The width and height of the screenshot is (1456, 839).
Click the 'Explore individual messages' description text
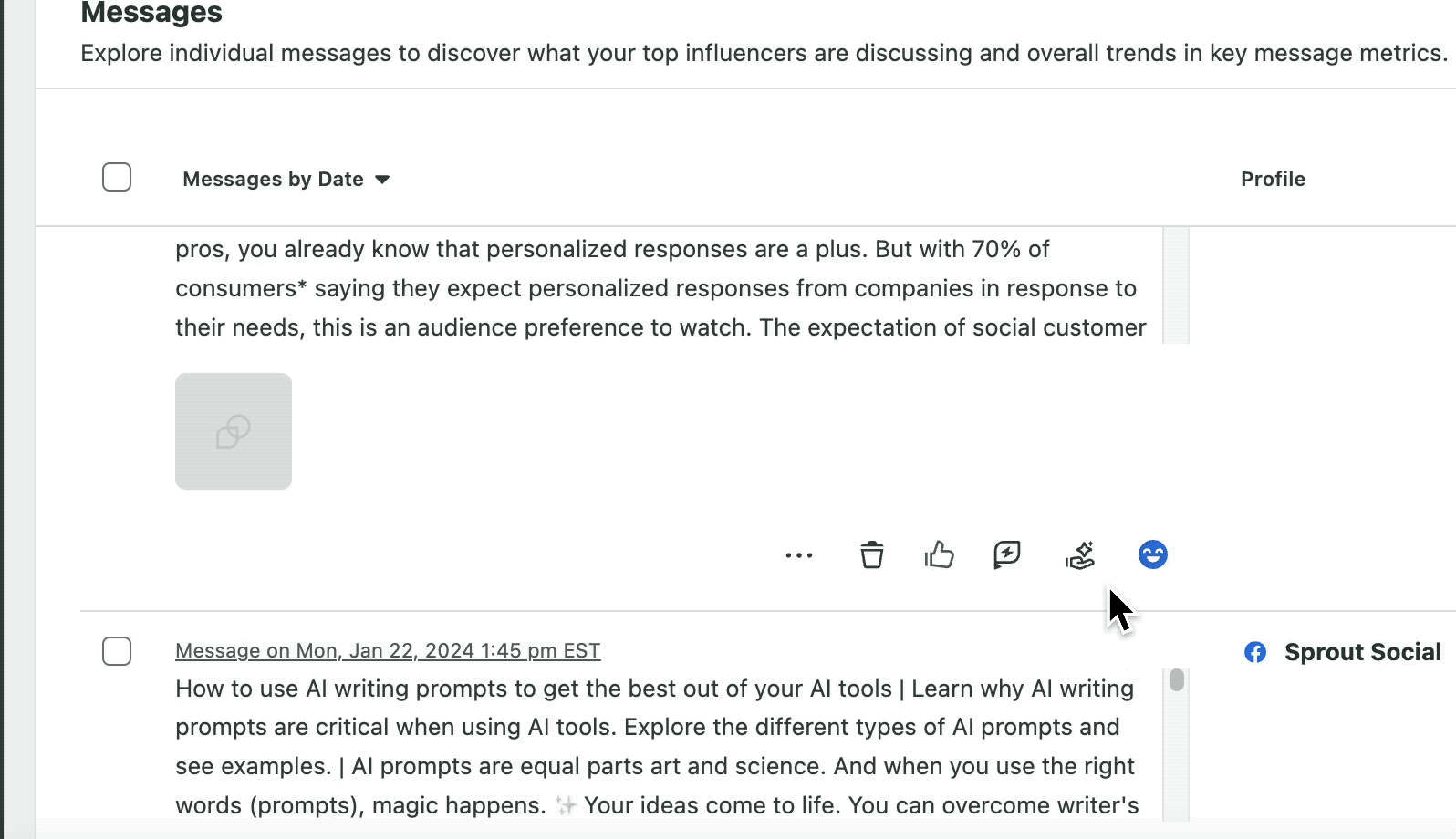[763, 53]
